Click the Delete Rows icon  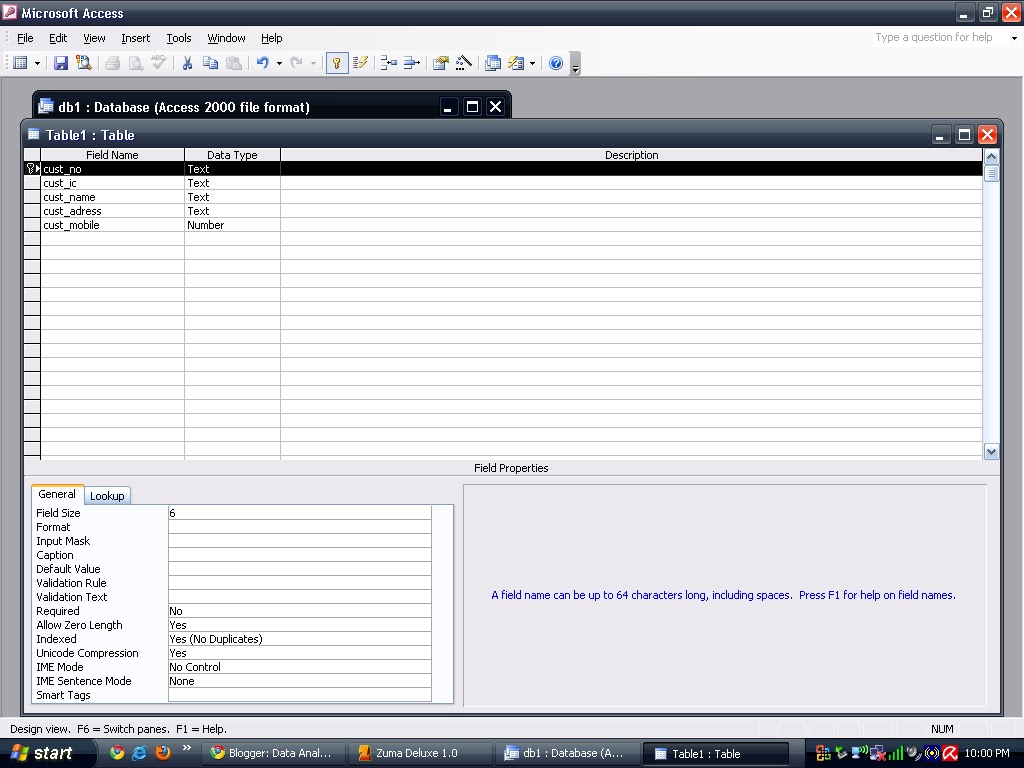(412, 63)
